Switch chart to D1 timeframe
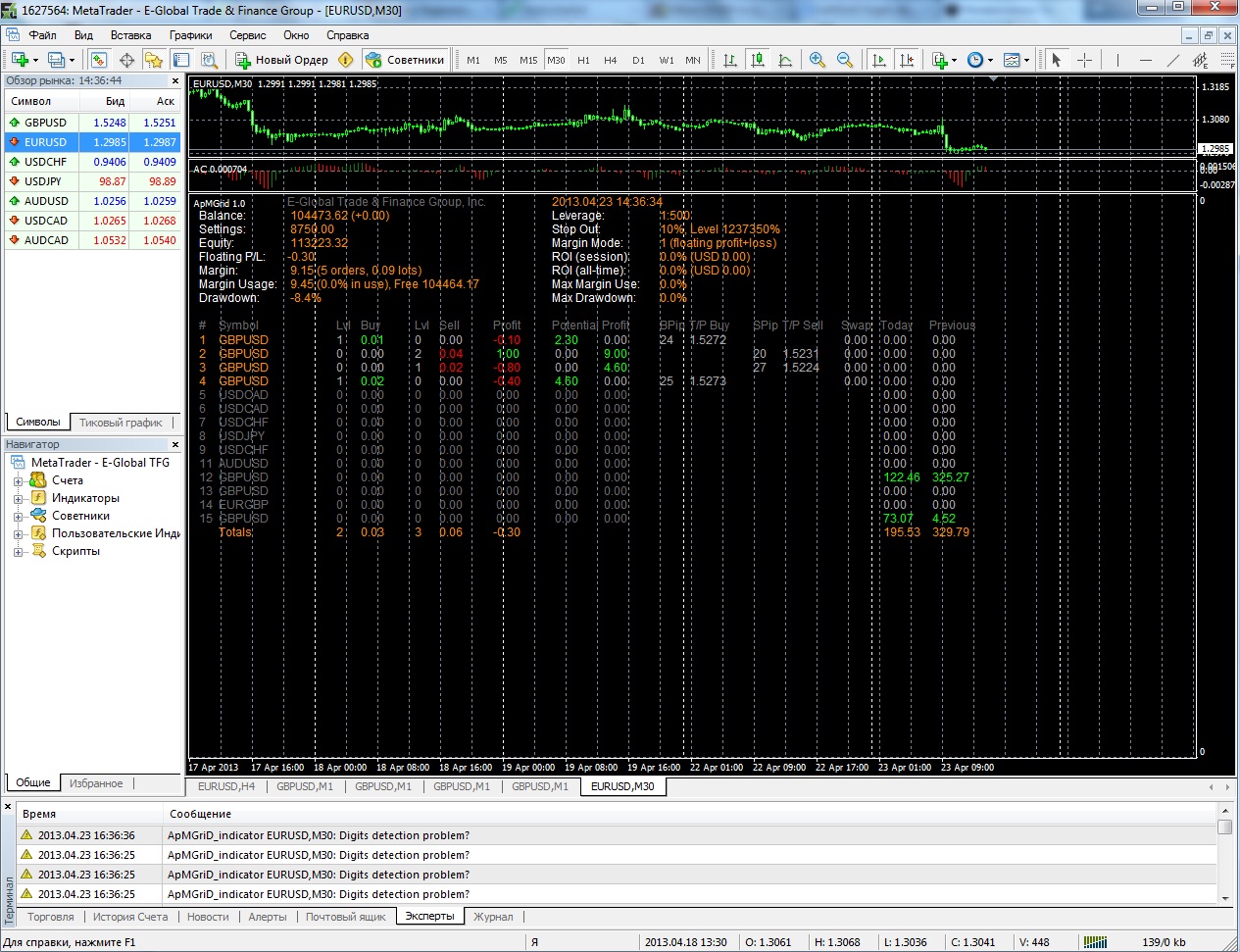The height and width of the screenshot is (952, 1240). point(638,60)
